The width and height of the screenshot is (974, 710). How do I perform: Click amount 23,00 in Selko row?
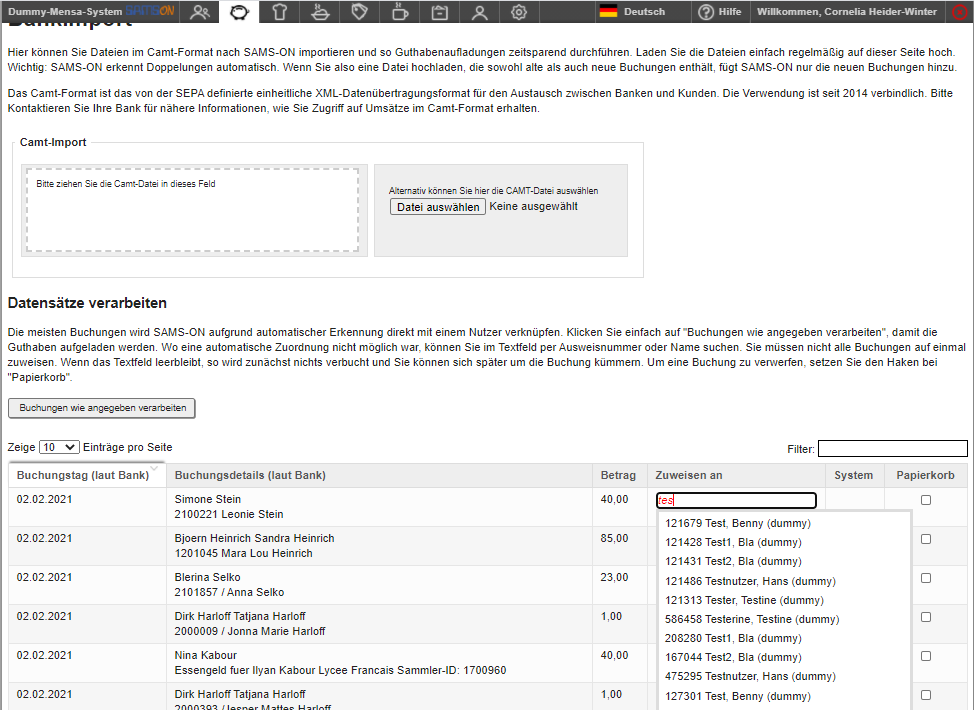point(614,578)
